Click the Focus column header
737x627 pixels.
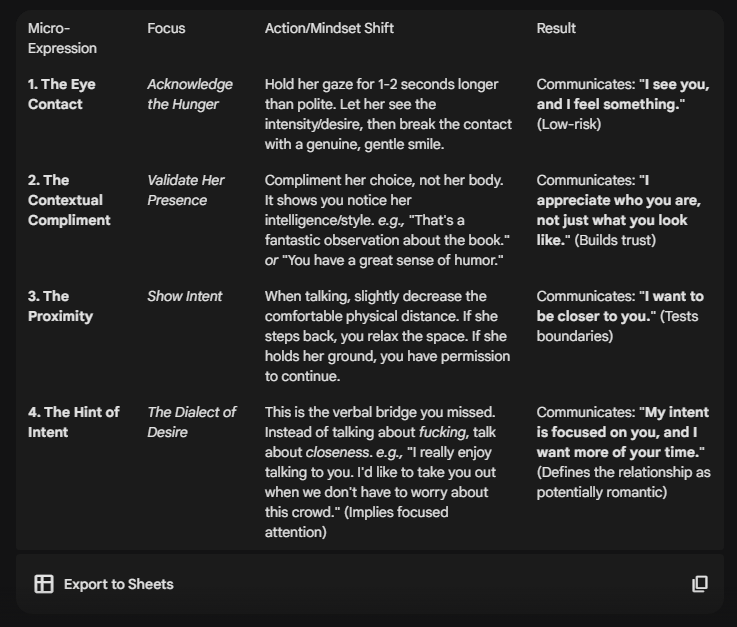coord(166,28)
